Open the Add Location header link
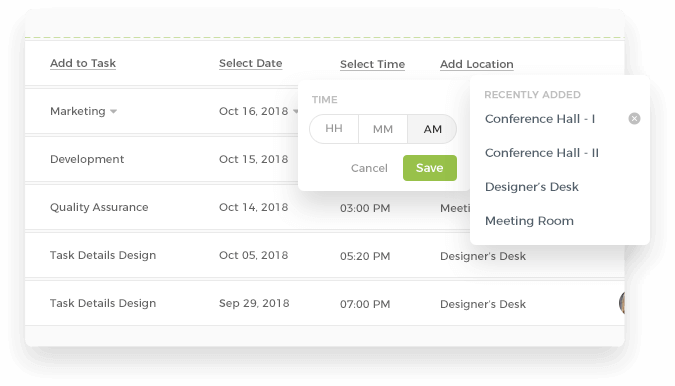 pos(477,64)
